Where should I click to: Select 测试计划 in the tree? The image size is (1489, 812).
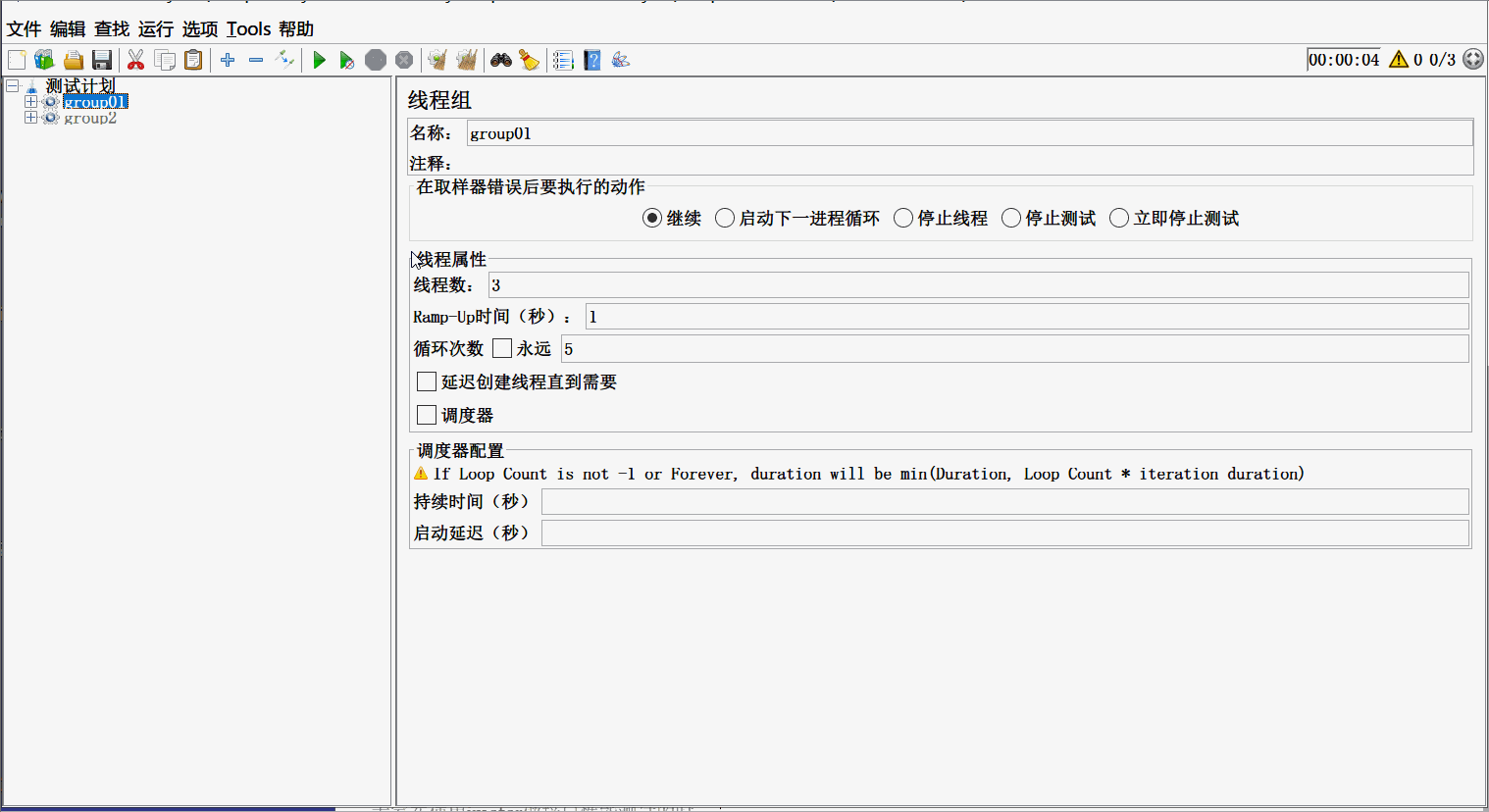[x=80, y=86]
